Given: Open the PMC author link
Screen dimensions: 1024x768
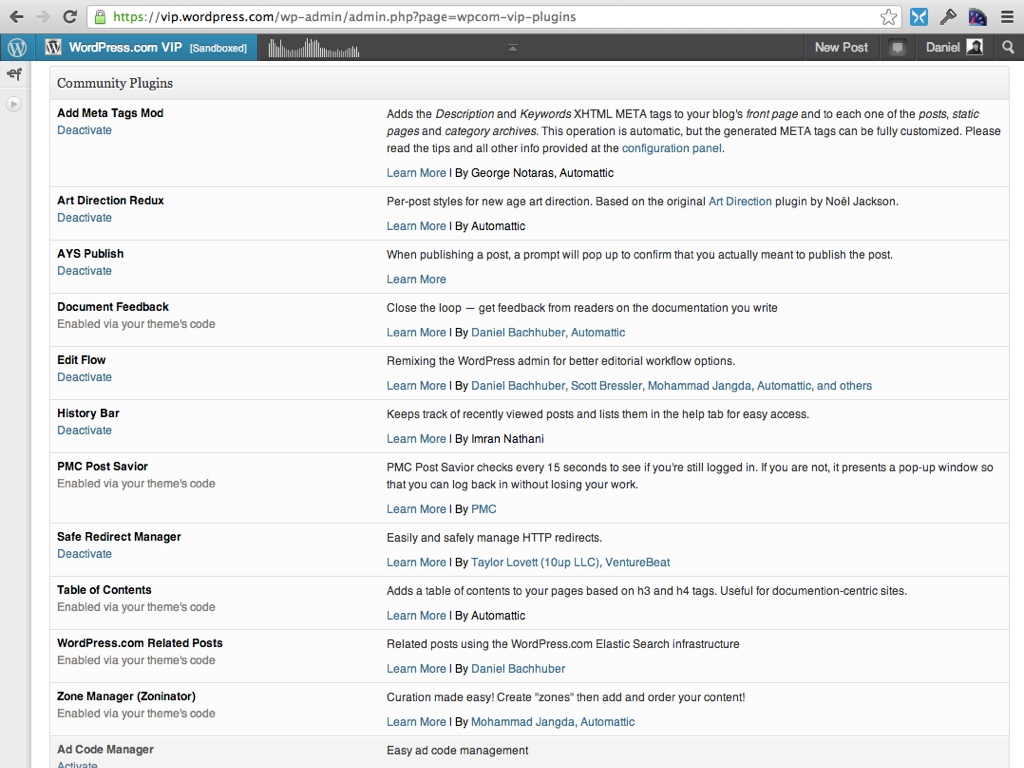Looking at the screenshot, I should [483, 509].
